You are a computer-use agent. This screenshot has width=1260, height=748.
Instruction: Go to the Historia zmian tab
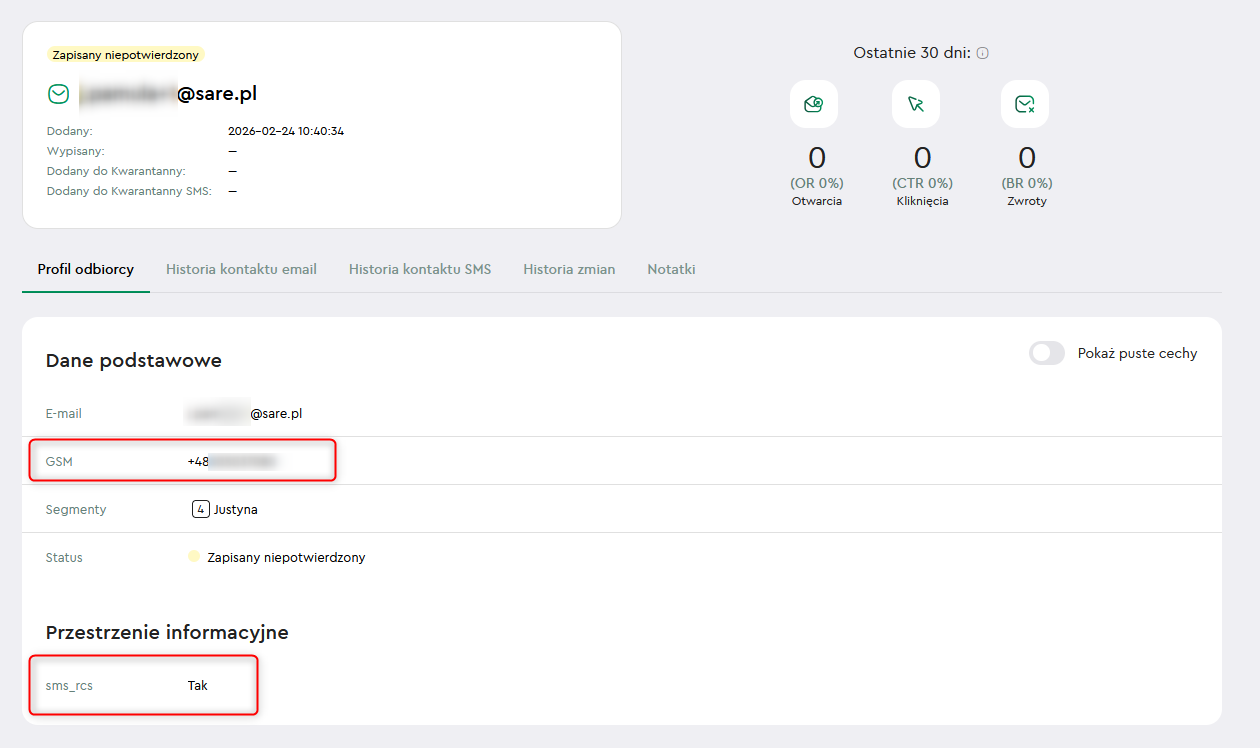point(569,269)
